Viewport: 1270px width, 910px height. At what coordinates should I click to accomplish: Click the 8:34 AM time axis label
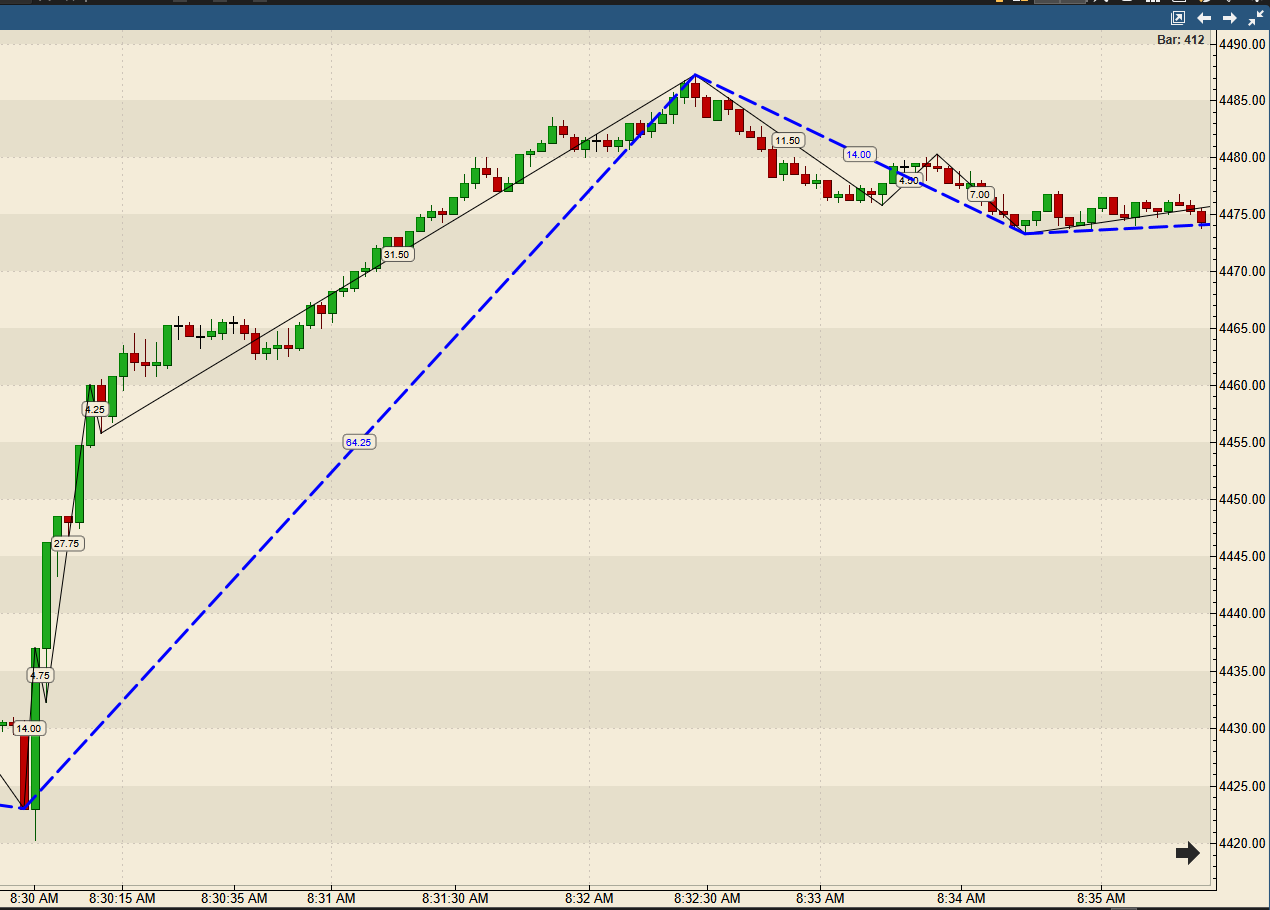(x=962, y=898)
